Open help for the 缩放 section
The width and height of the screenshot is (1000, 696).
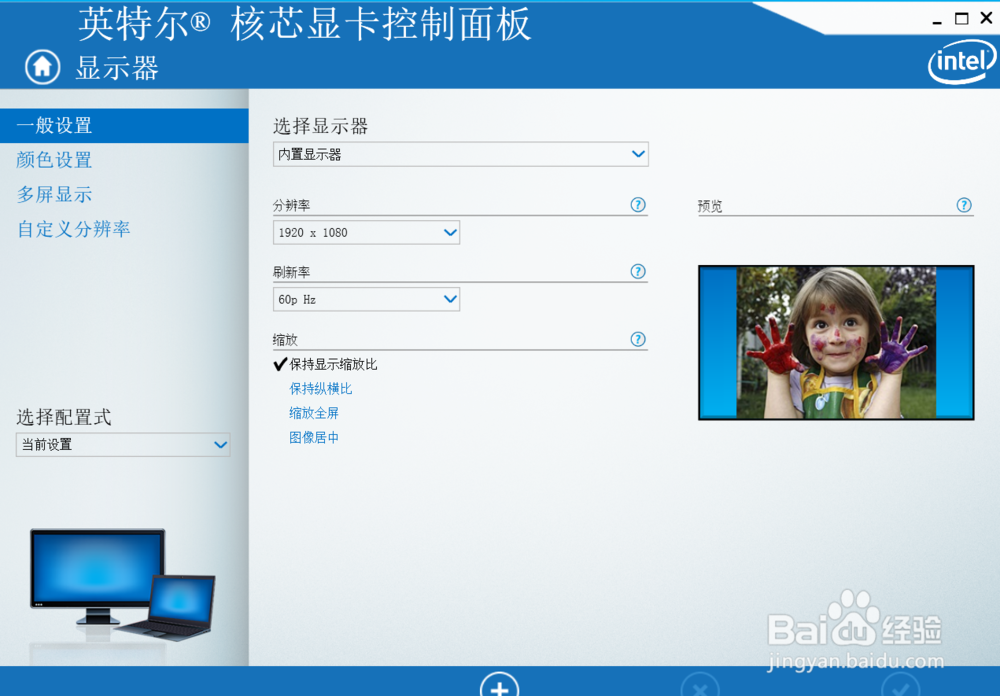637,339
